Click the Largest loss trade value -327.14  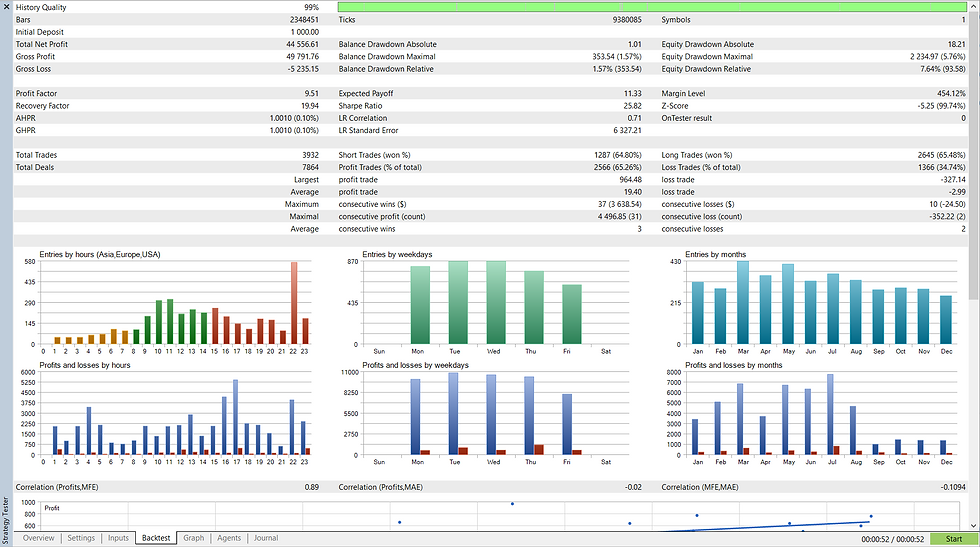(954, 180)
